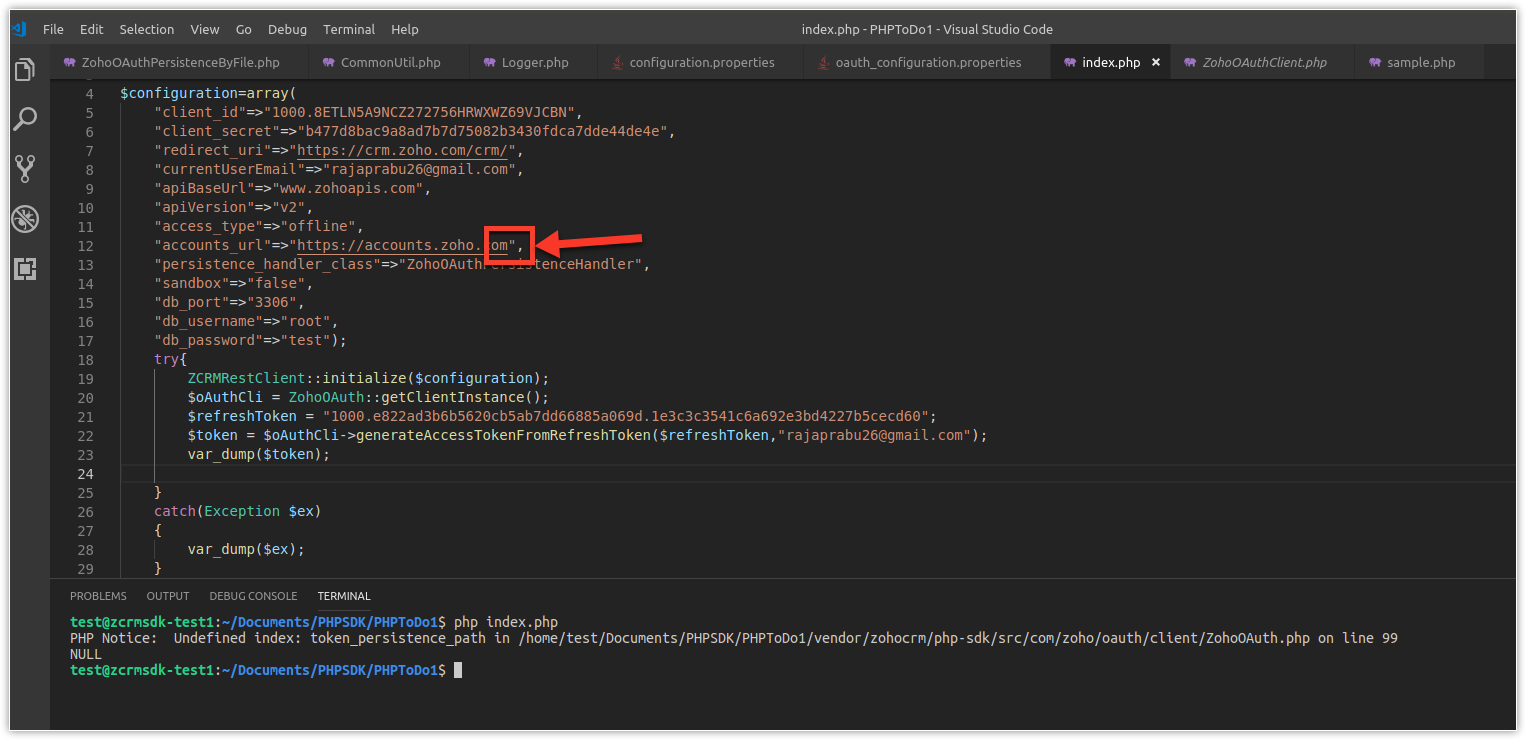
Task: Switch to the ZohoOAuthPersistenceByFile.php tab
Action: pos(180,62)
